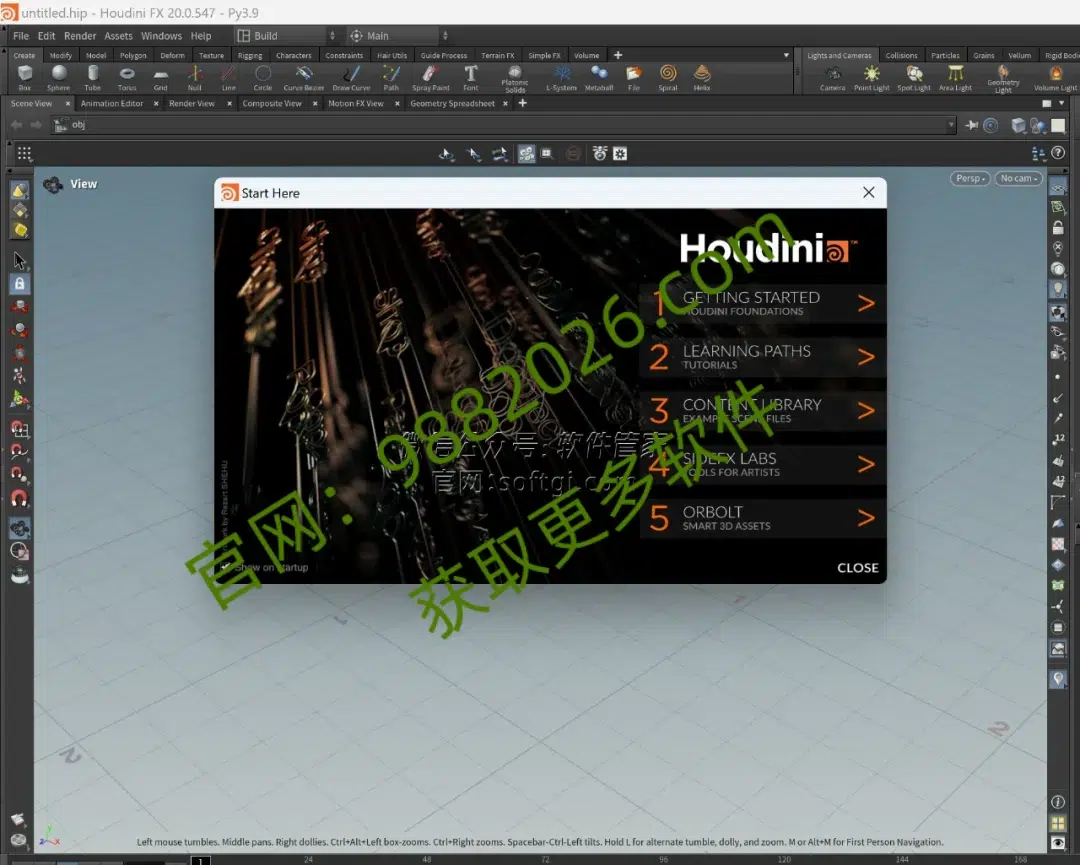Add a Point Light from the shelf

[871, 77]
